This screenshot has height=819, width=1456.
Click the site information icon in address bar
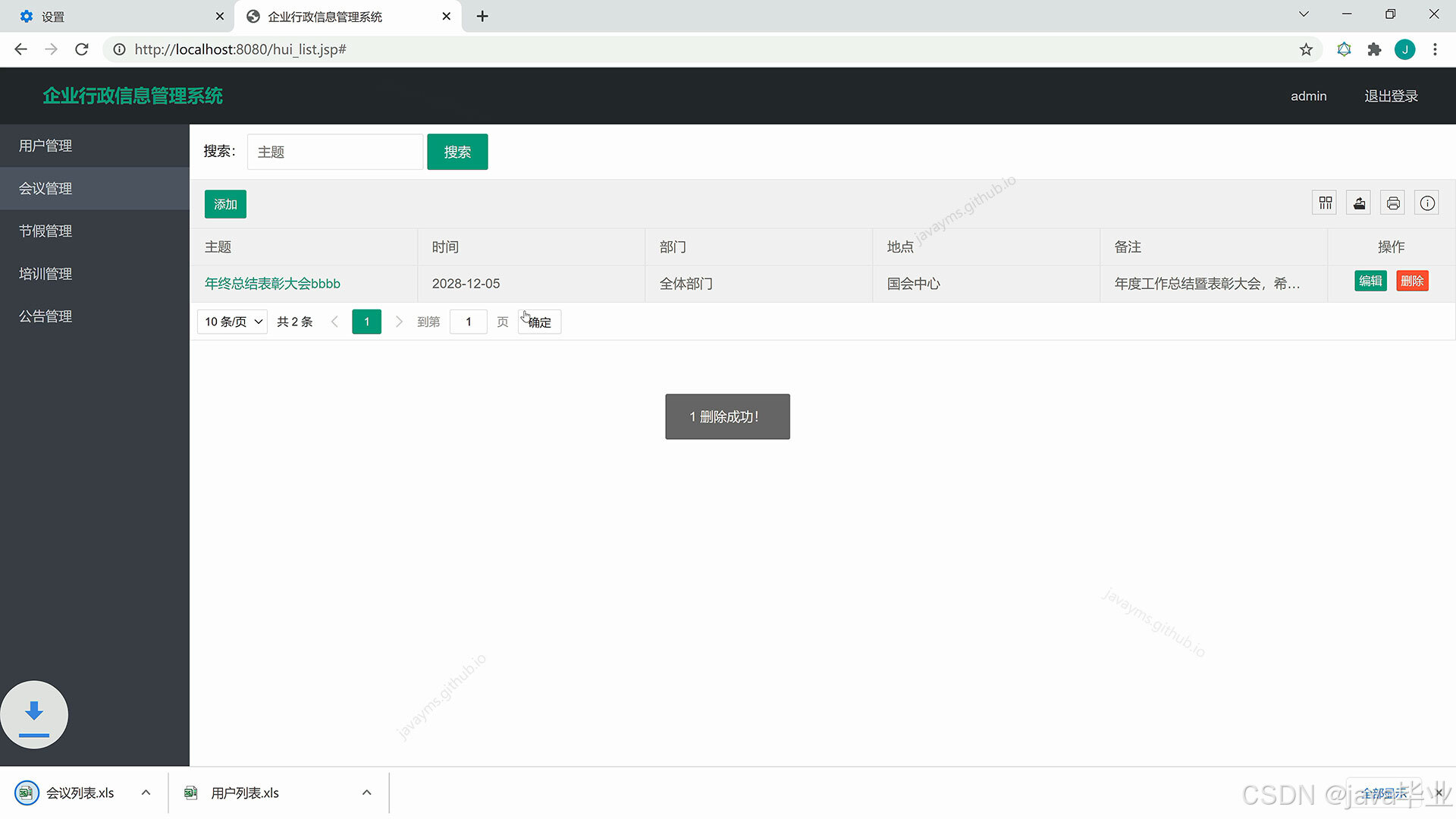(119, 49)
